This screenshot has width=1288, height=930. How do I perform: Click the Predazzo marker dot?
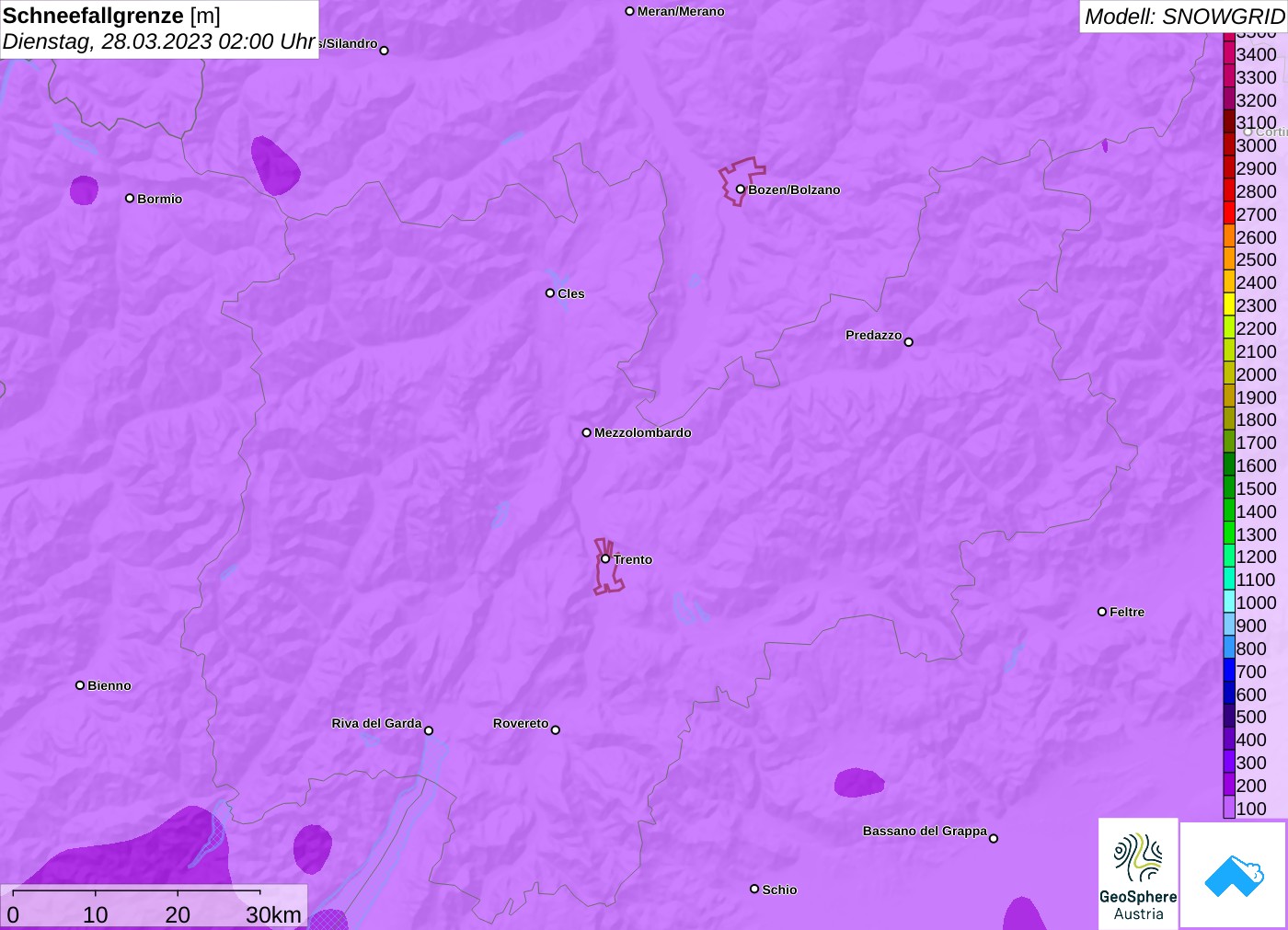[x=909, y=342]
